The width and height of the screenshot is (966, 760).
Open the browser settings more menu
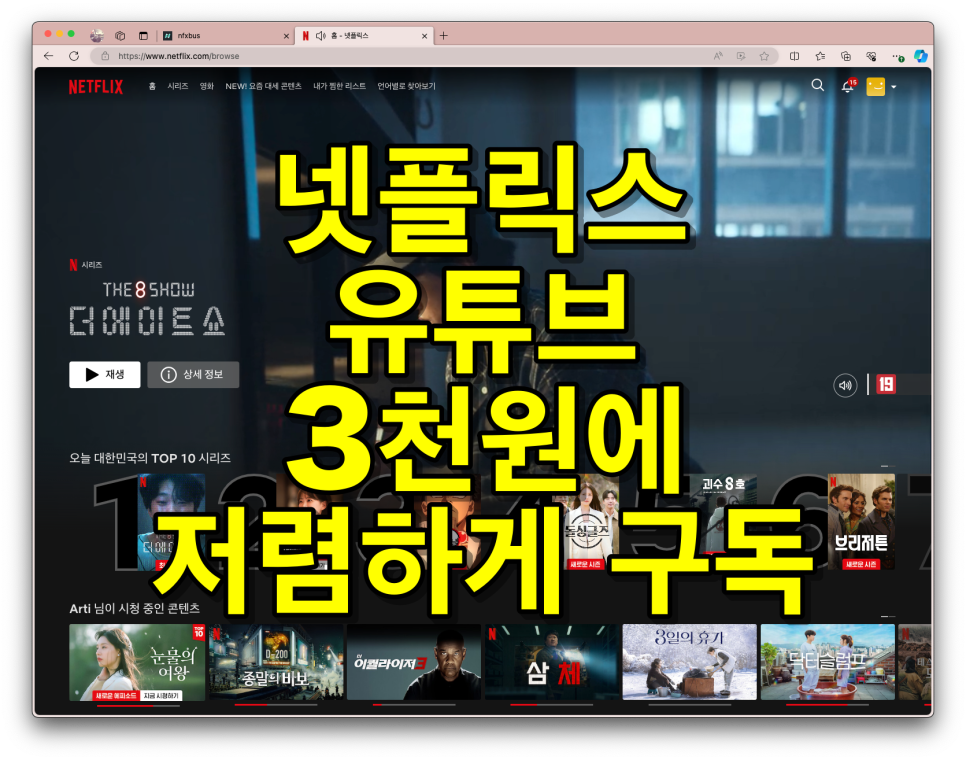[896, 56]
